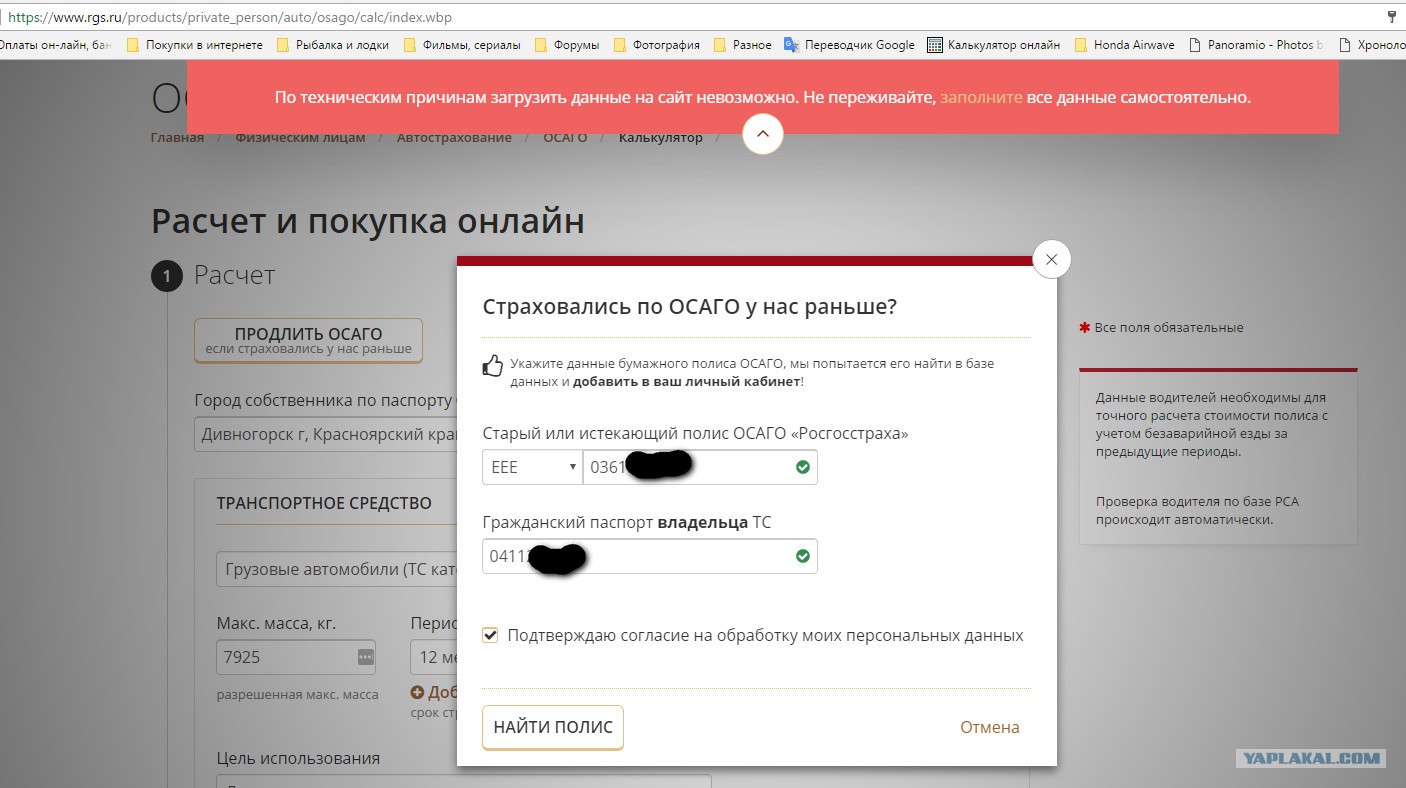Open Переводчик Google bookmark
1406x788 pixels.
(849, 45)
